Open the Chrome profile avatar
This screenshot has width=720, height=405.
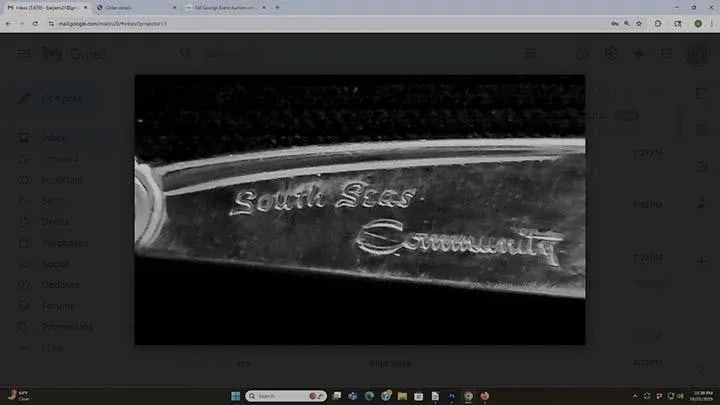[x=698, y=23]
